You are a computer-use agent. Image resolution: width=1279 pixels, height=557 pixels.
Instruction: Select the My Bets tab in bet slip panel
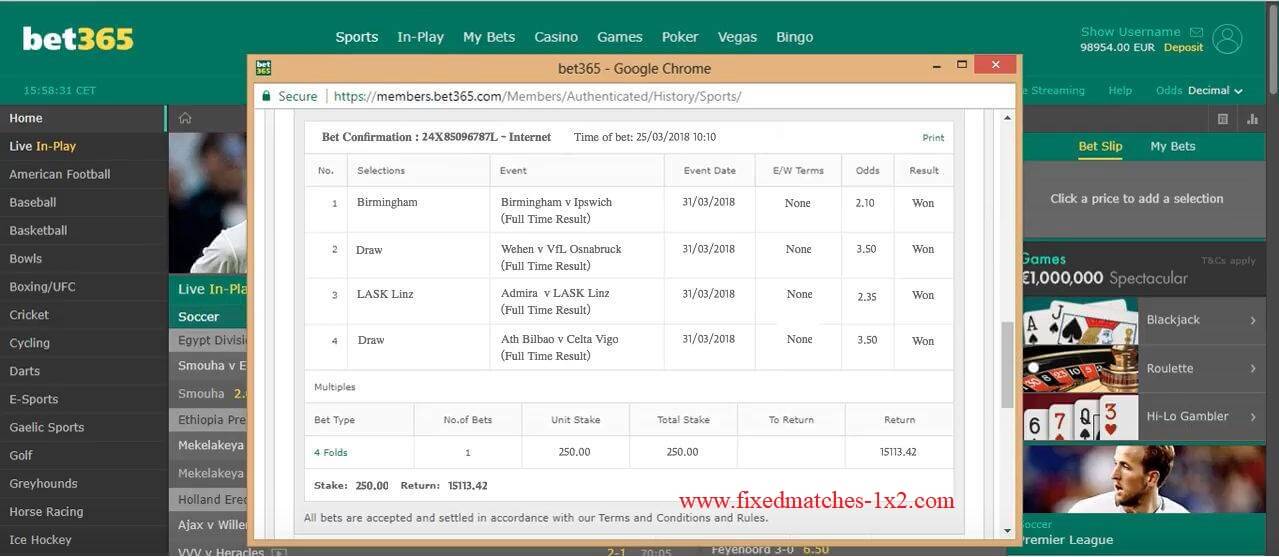1173,146
